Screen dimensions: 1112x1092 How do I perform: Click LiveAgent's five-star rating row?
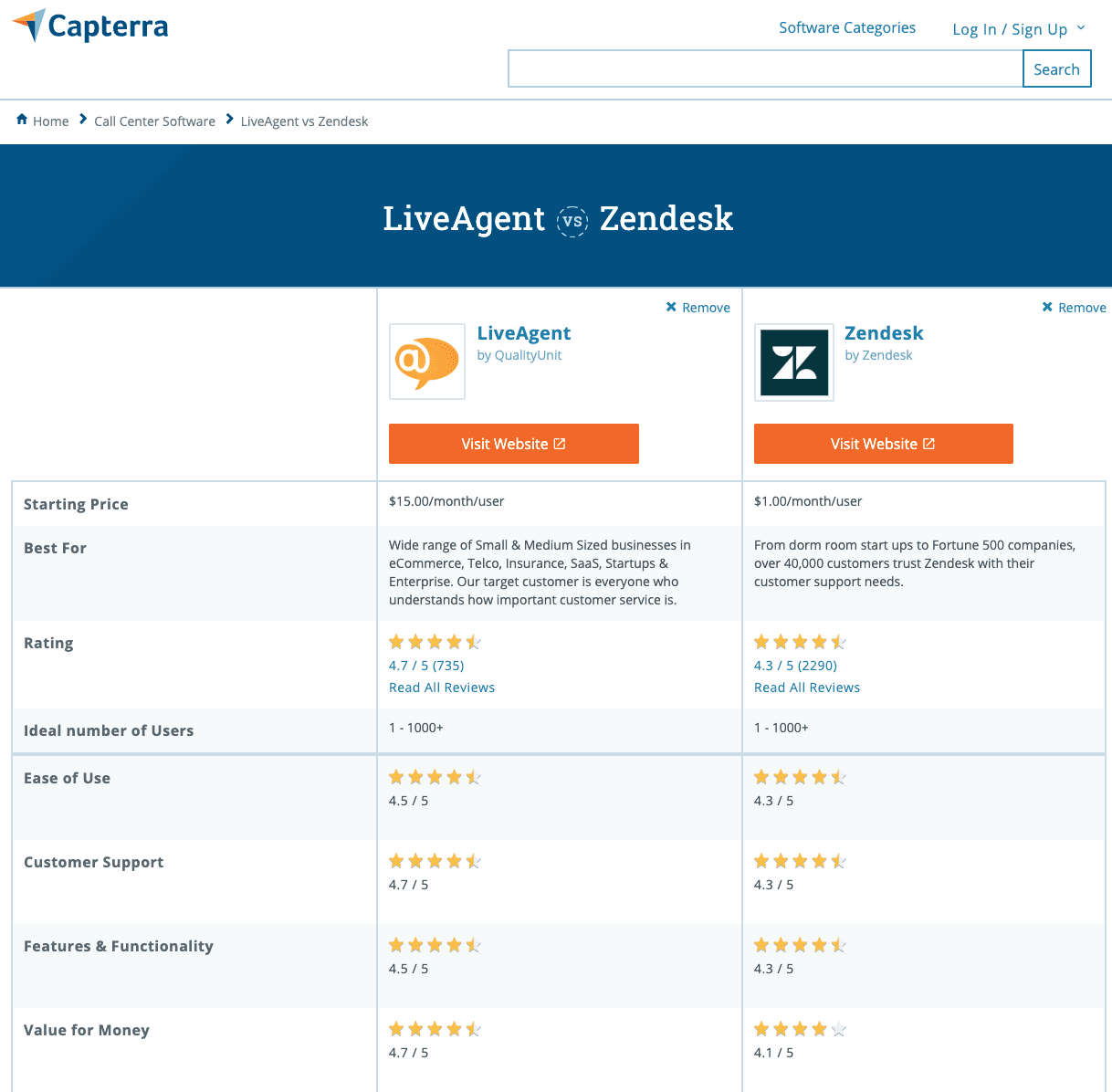point(435,642)
